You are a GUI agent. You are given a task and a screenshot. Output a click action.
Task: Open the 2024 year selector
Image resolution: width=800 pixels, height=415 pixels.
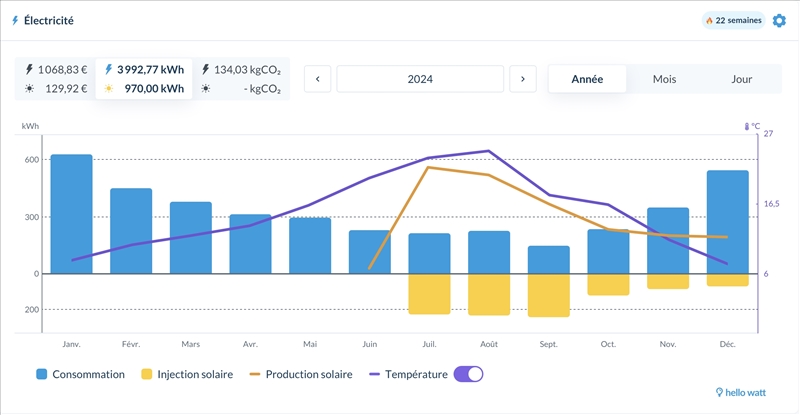(420, 79)
